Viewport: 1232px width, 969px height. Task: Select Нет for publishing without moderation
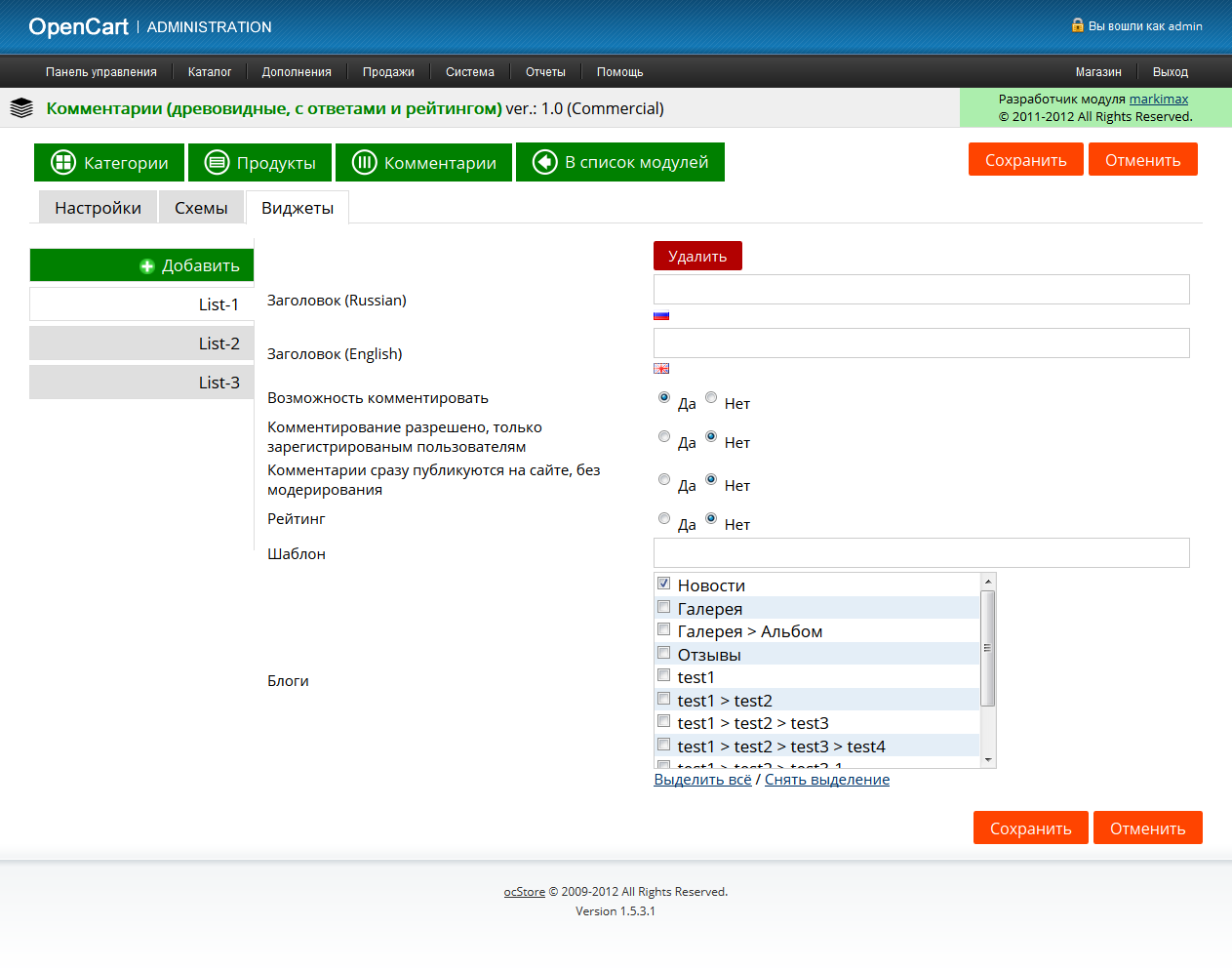[711, 479]
